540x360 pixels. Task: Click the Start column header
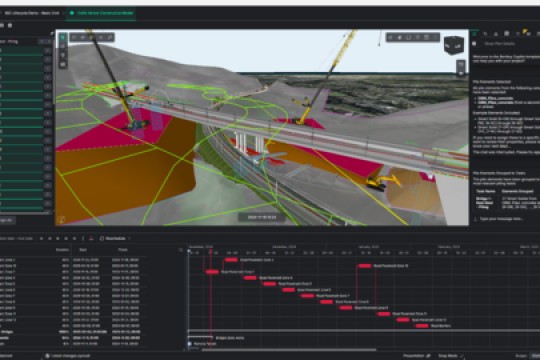(x=83, y=250)
